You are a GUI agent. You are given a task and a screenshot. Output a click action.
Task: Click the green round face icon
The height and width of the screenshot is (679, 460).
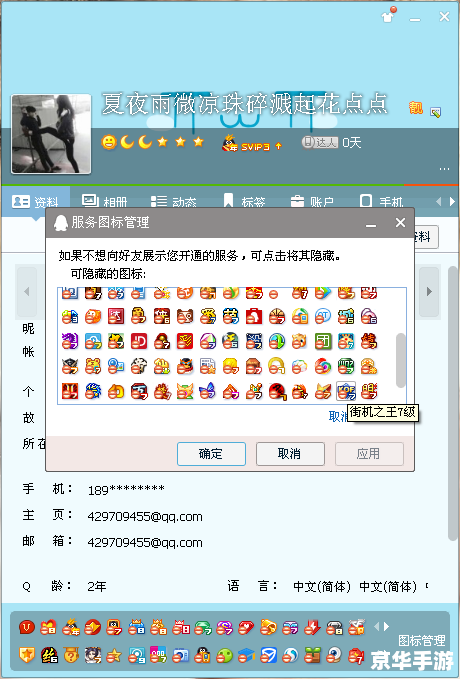click(x=224, y=655)
